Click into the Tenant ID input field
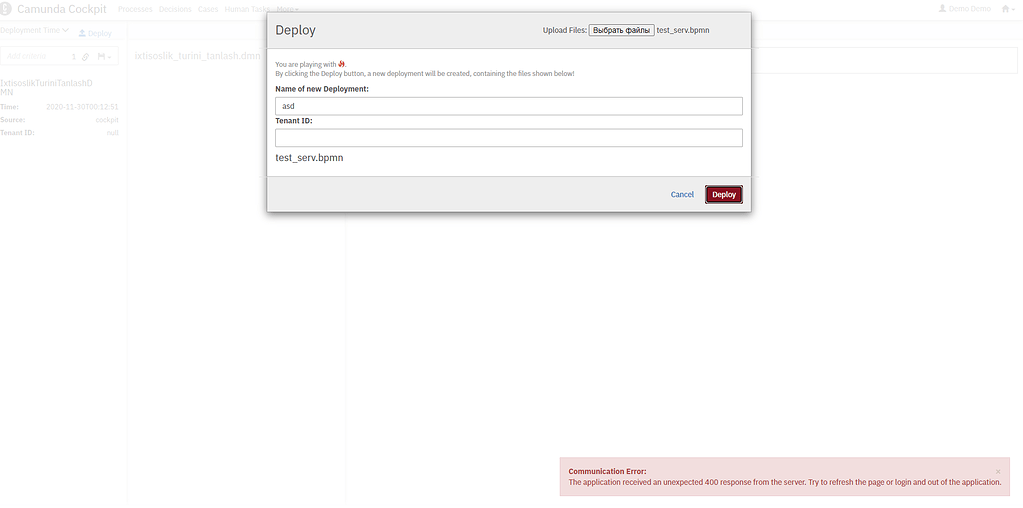The image size is (1023, 508). pos(508,138)
